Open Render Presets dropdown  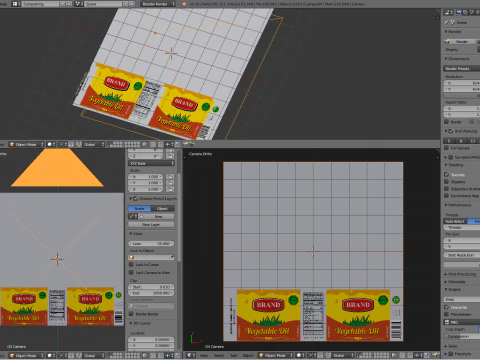point(462,68)
